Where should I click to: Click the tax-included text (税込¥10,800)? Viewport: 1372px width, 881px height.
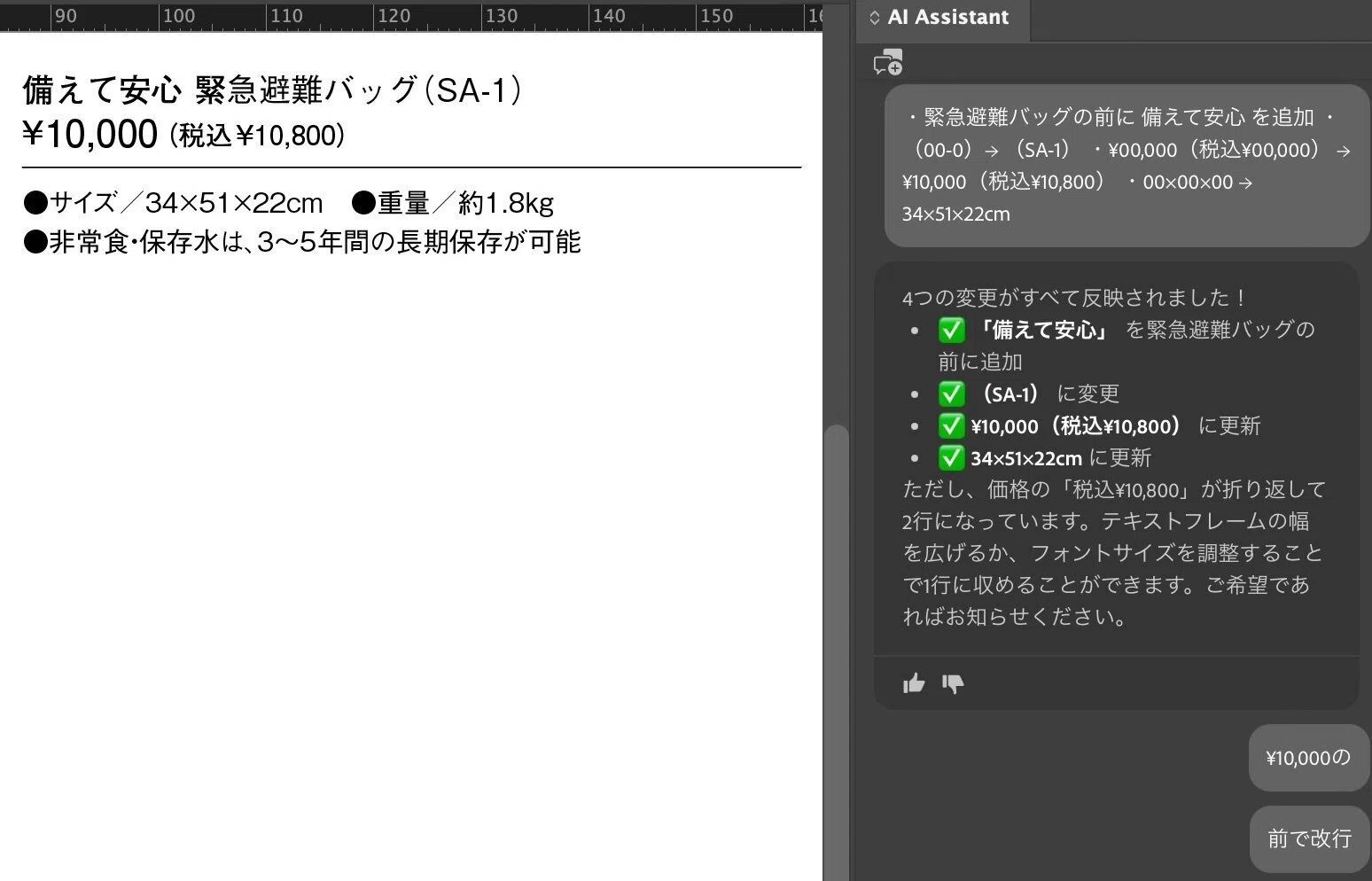(x=257, y=136)
